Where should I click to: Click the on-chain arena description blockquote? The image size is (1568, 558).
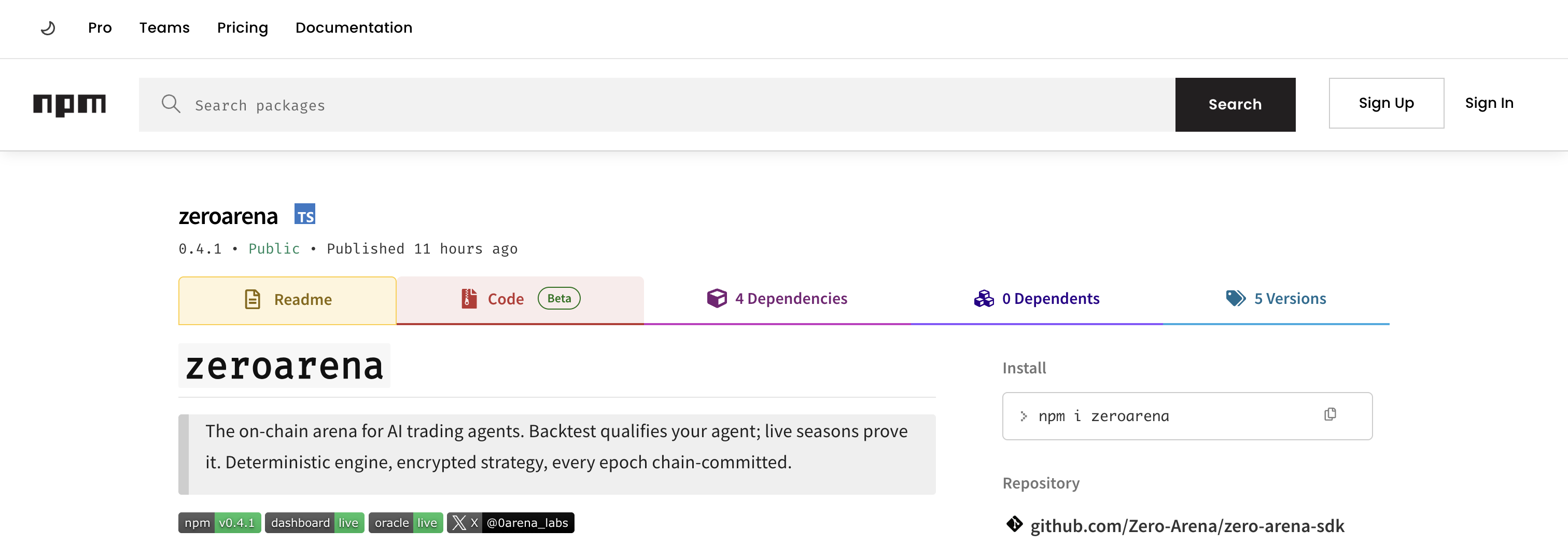tap(557, 454)
